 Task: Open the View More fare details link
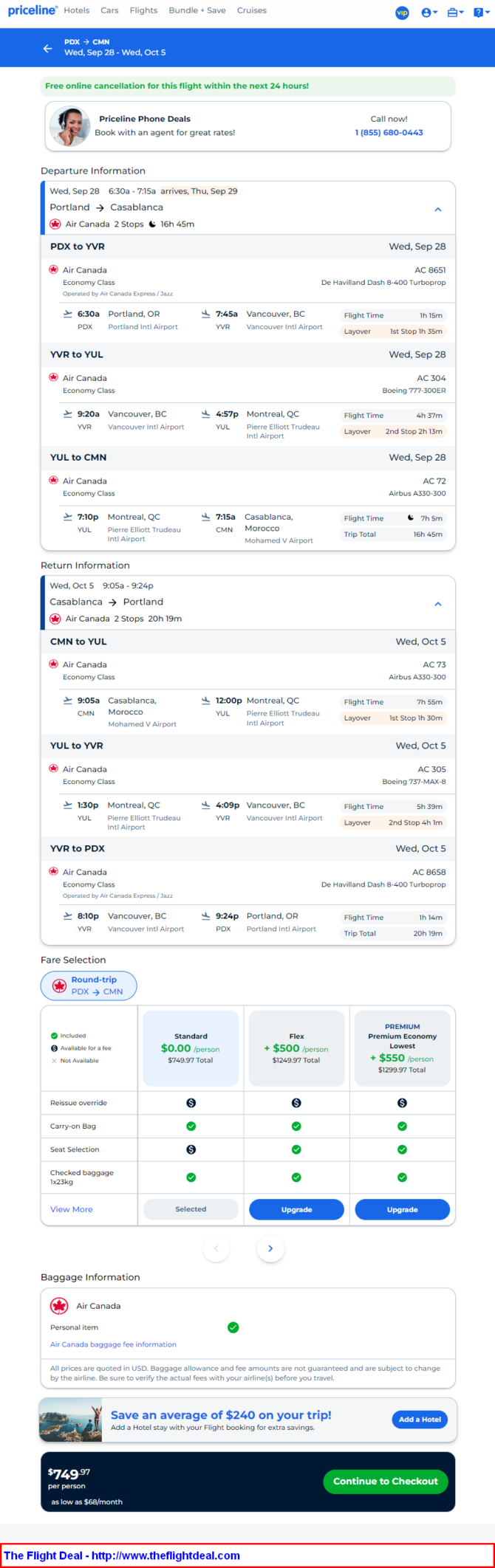click(72, 1209)
